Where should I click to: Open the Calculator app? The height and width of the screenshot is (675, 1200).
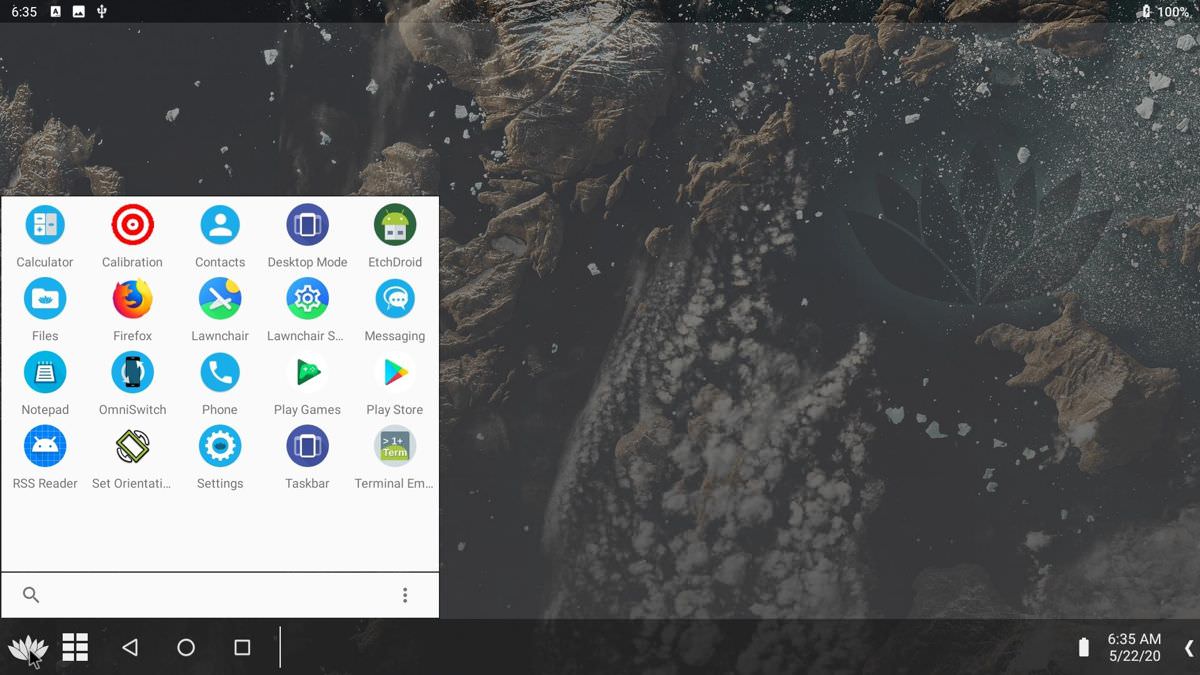pyautogui.click(x=45, y=225)
